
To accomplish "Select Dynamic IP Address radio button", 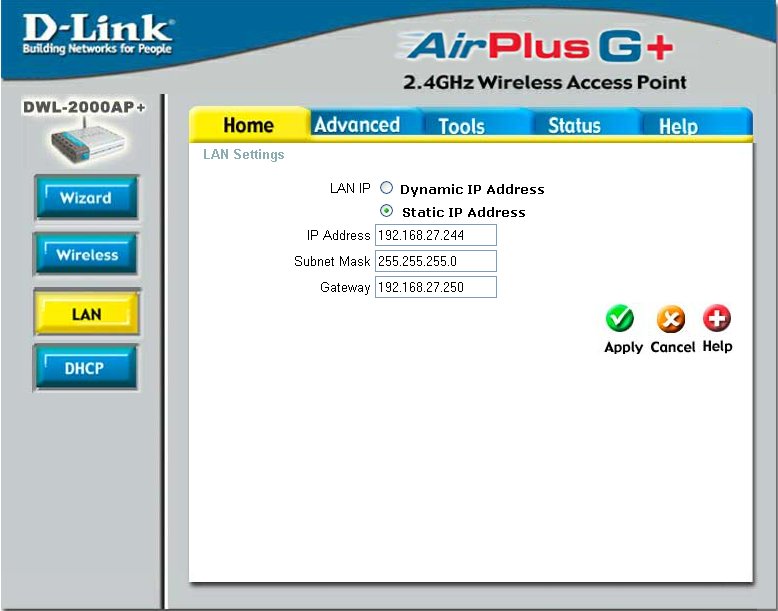I will (386, 188).
